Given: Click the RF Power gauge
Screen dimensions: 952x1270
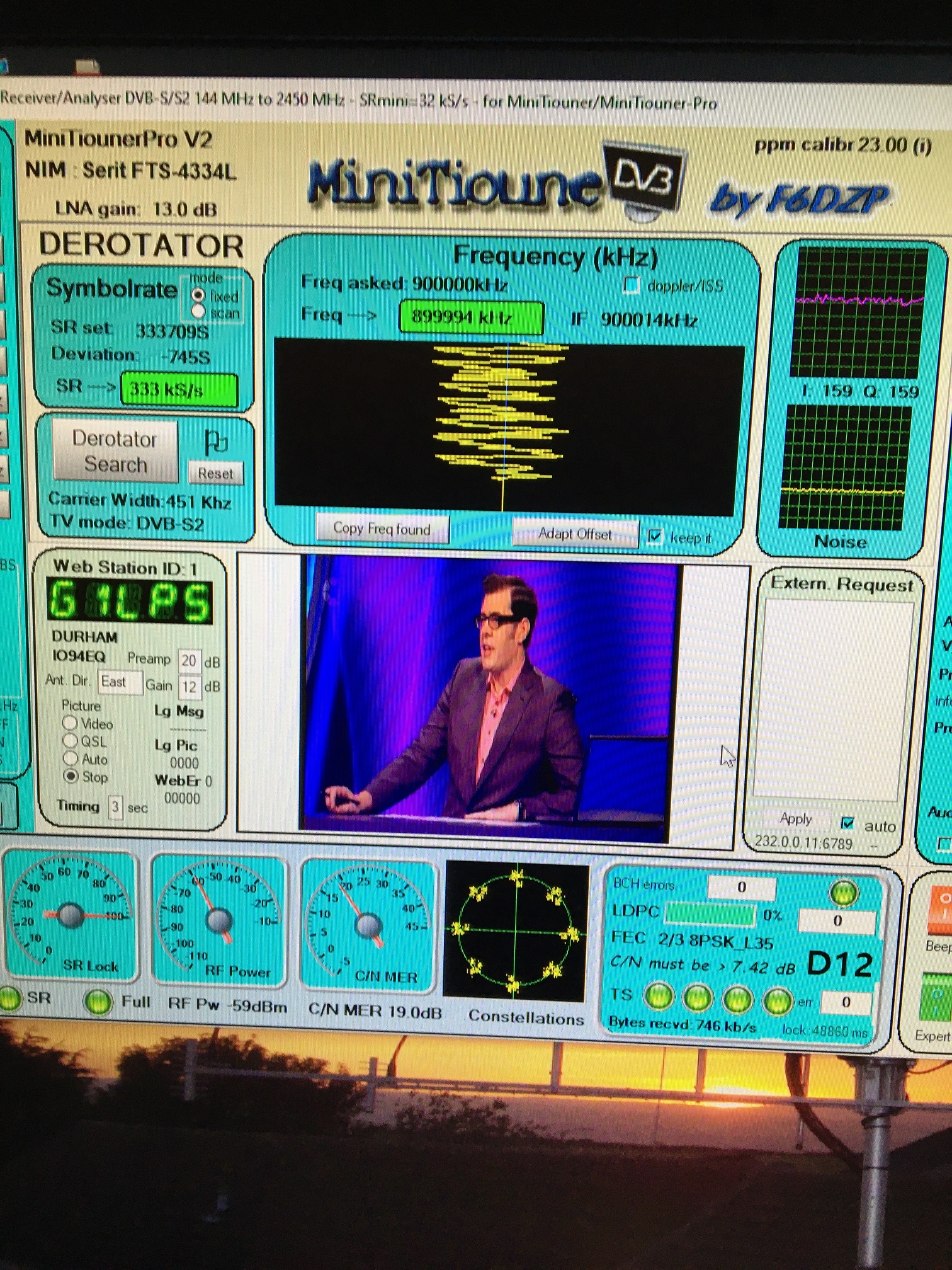Looking at the screenshot, I should click(218, 920).
